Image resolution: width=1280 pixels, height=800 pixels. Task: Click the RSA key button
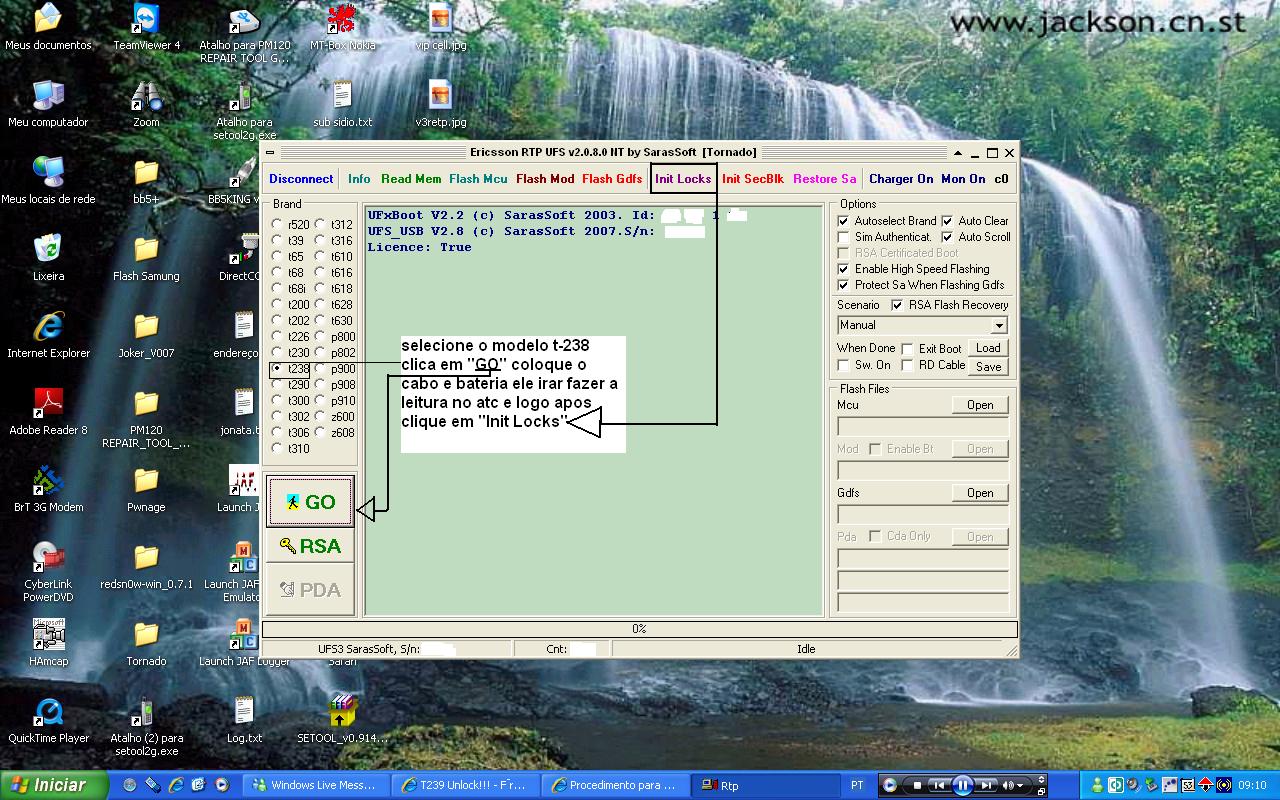(x=310, y=546)
